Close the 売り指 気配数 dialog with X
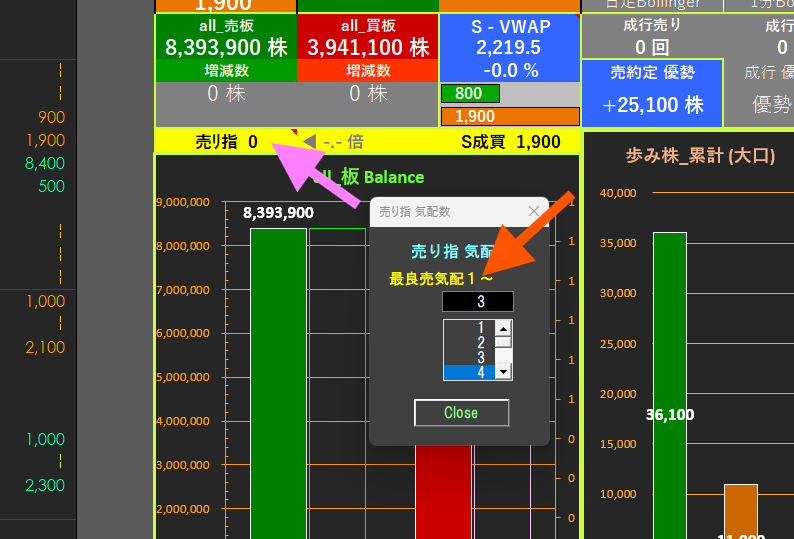The height and width of the screenshot is (539, 794). [x=533, y=211]
